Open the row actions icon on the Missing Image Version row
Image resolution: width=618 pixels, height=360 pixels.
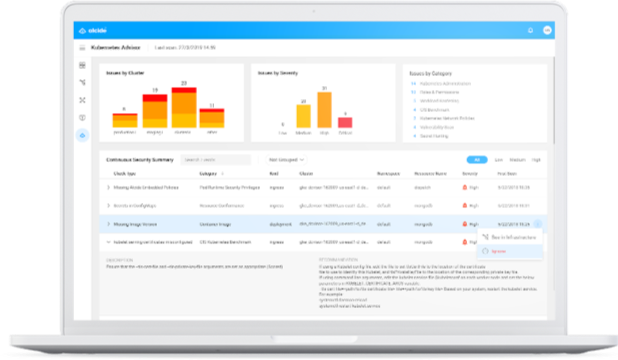pyautogui.click(x=538, y=224)
